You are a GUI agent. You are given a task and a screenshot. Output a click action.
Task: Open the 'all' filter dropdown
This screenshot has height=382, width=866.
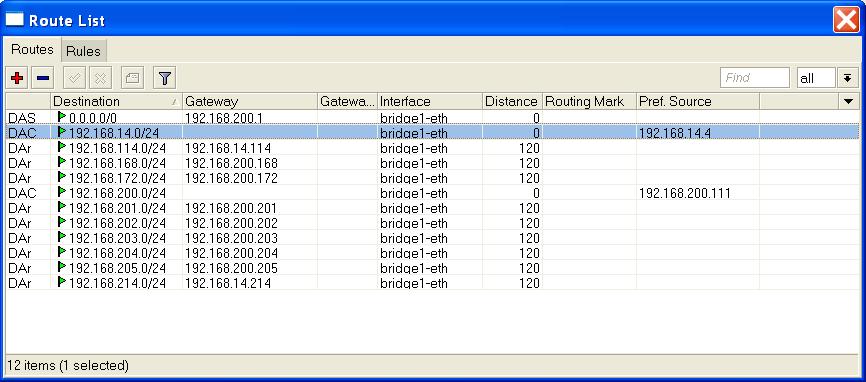point(816,78)
